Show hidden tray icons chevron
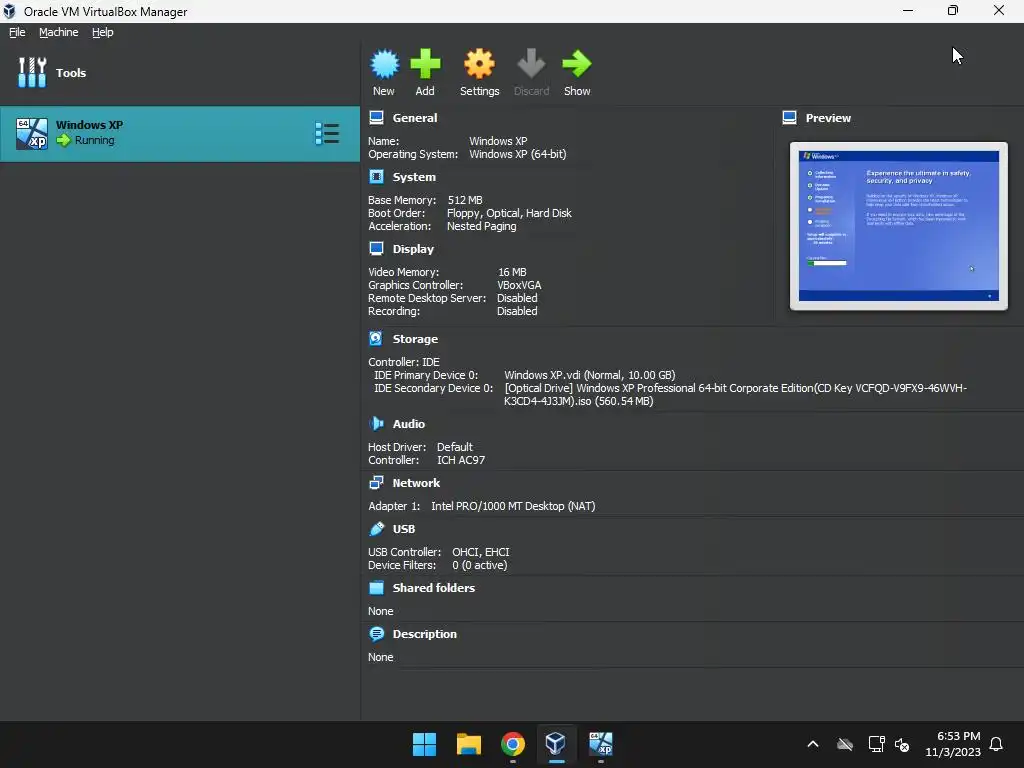 (x=813, y=744)
